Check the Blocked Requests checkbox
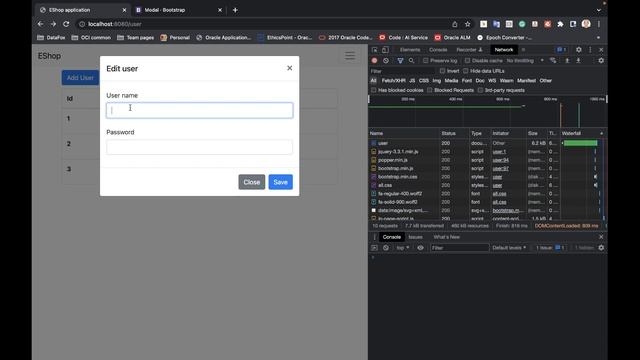The width and height of the screenshot is (640, 360). pyautogui.click(x=429, y=90)
